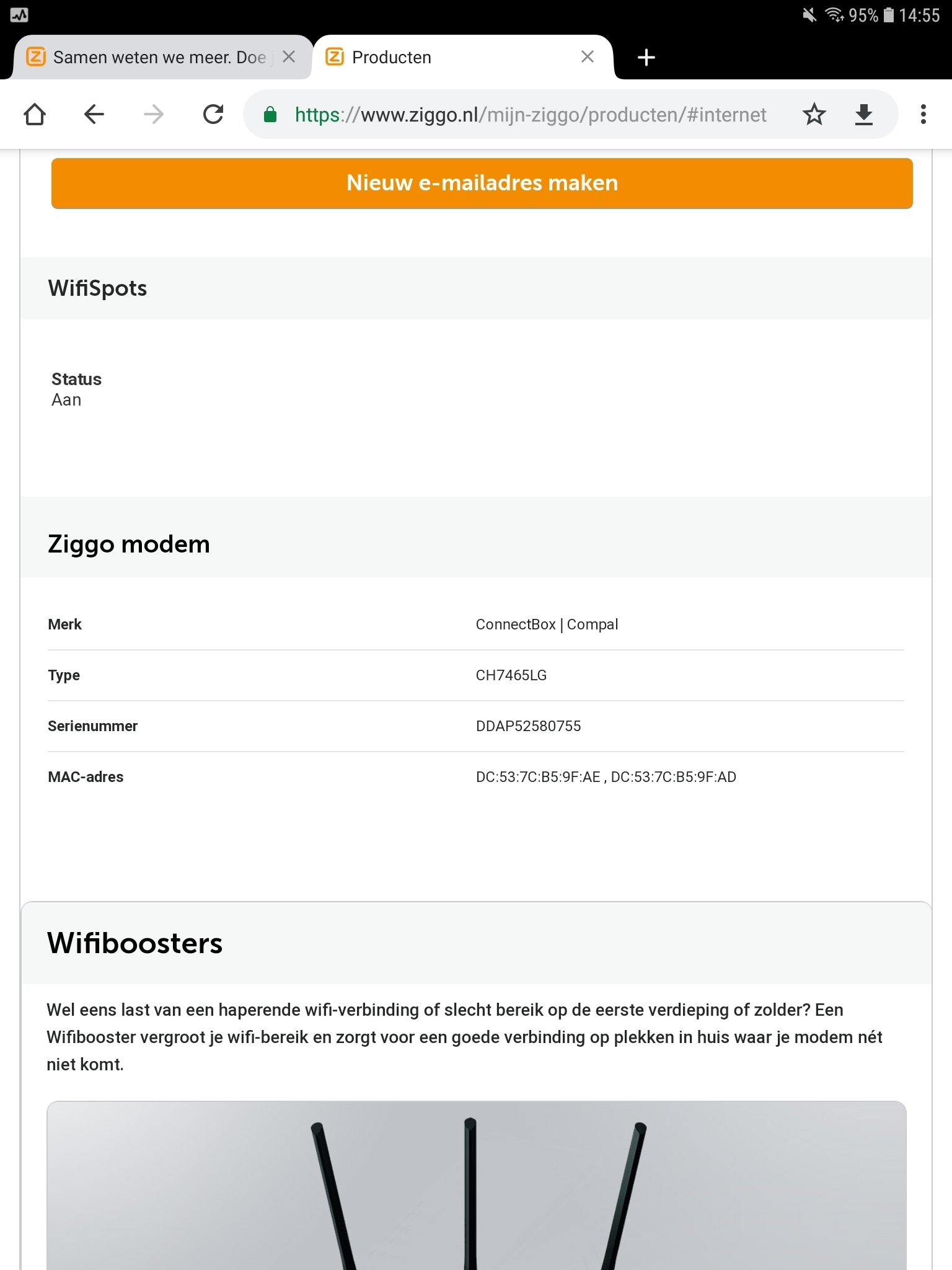The height and width of the screenshot is (1270, 952).
Task: Tap the MAC-adres value text
Action: (606, 777)
